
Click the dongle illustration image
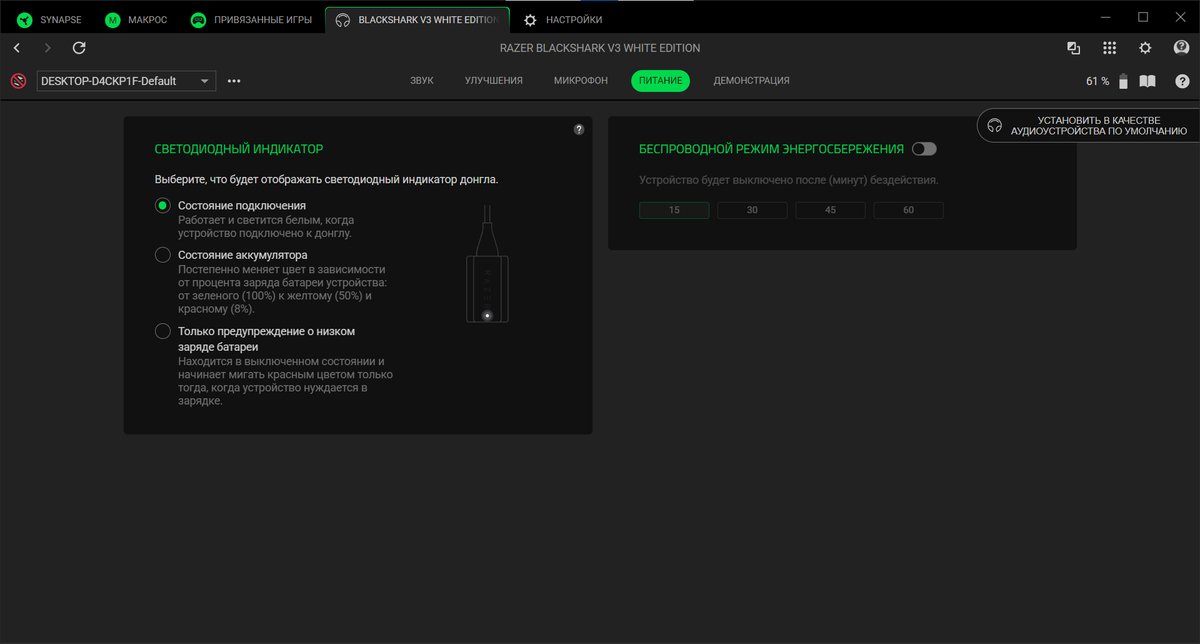point(487,263)
